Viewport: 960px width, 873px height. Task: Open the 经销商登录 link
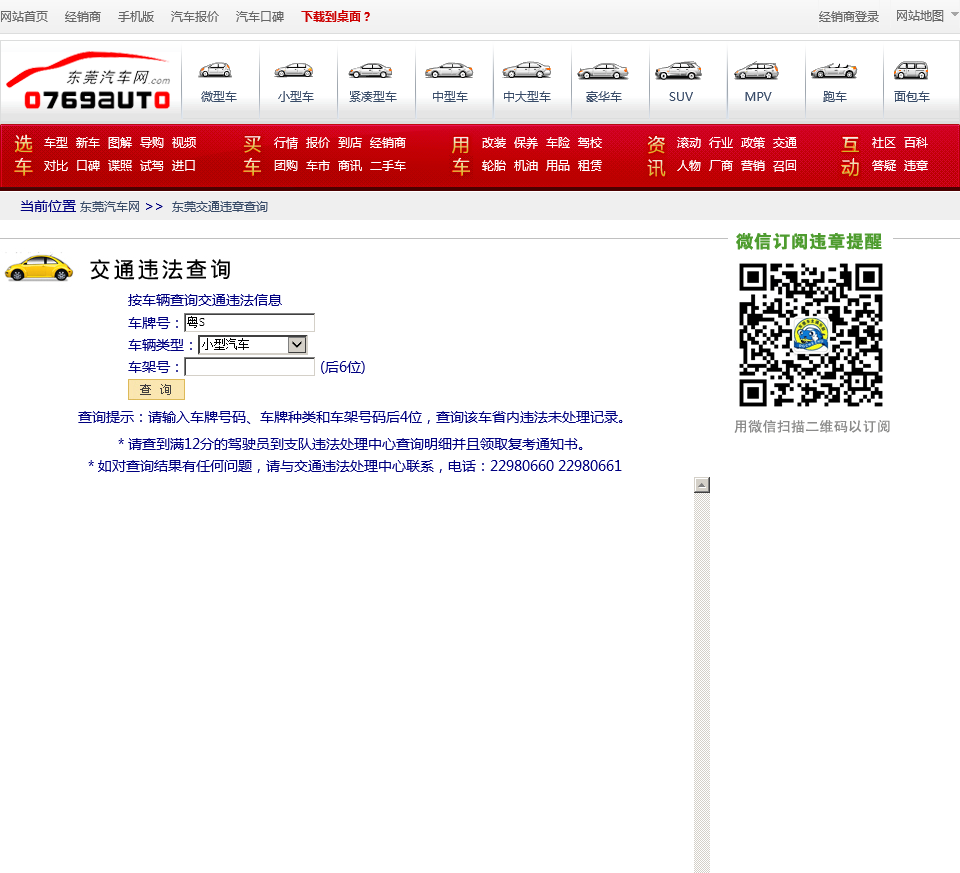click(x=849, y=17)
